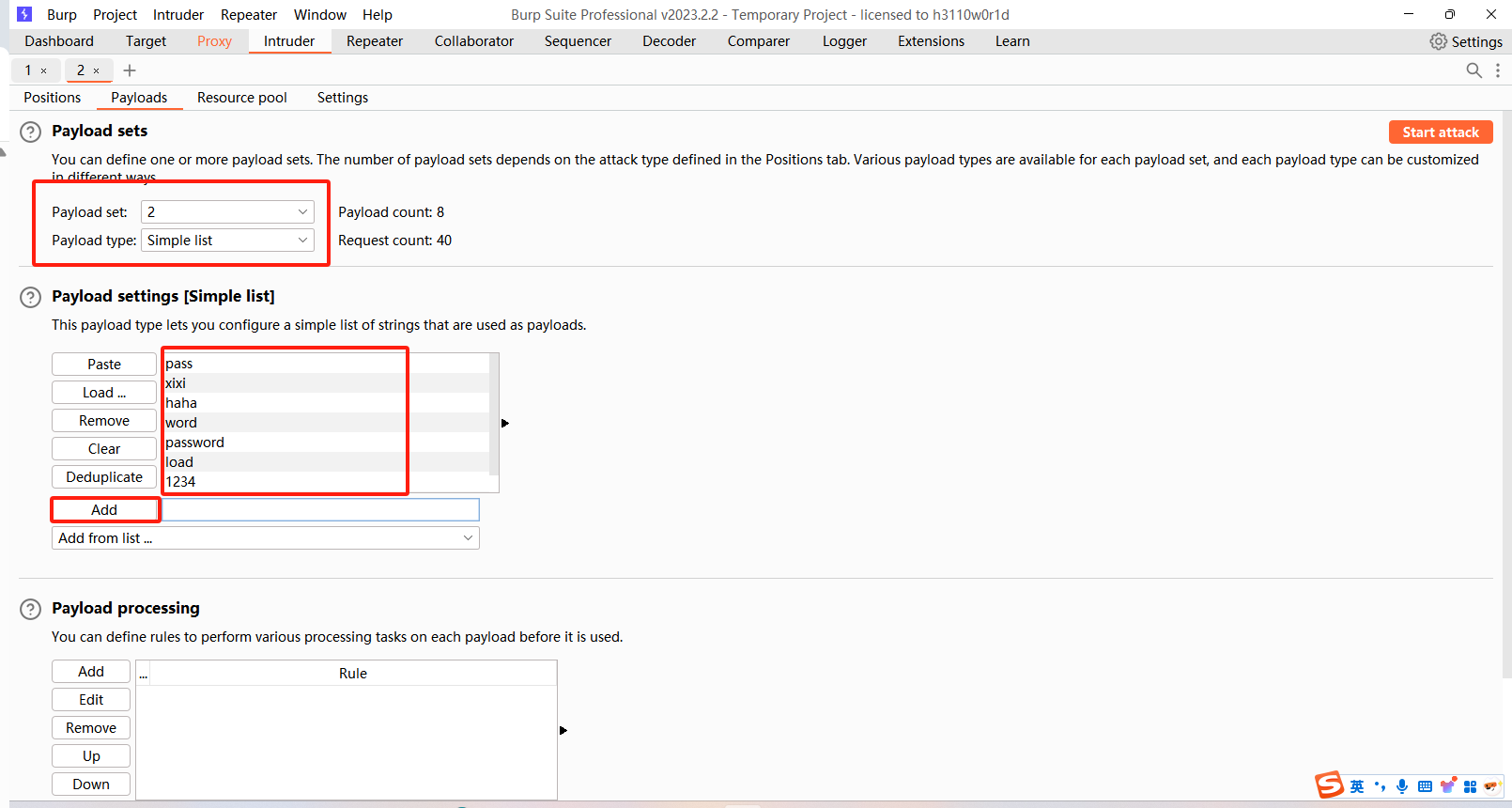Switch to the Collaborator tab
Viewport: 1512px width, 808px height.
tap(474, 41)
